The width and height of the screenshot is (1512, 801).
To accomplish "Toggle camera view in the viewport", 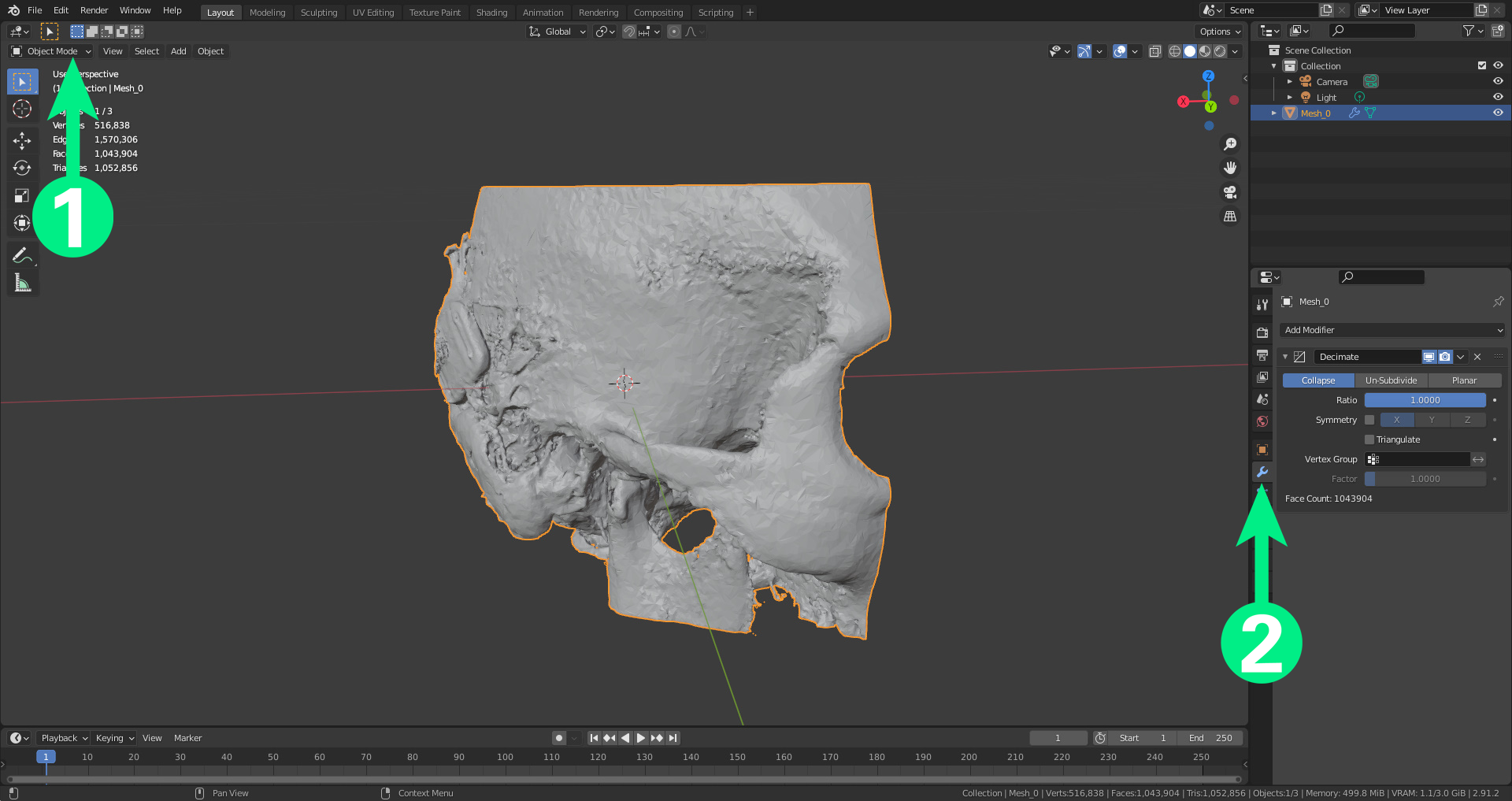I will tap(1229, 192).
